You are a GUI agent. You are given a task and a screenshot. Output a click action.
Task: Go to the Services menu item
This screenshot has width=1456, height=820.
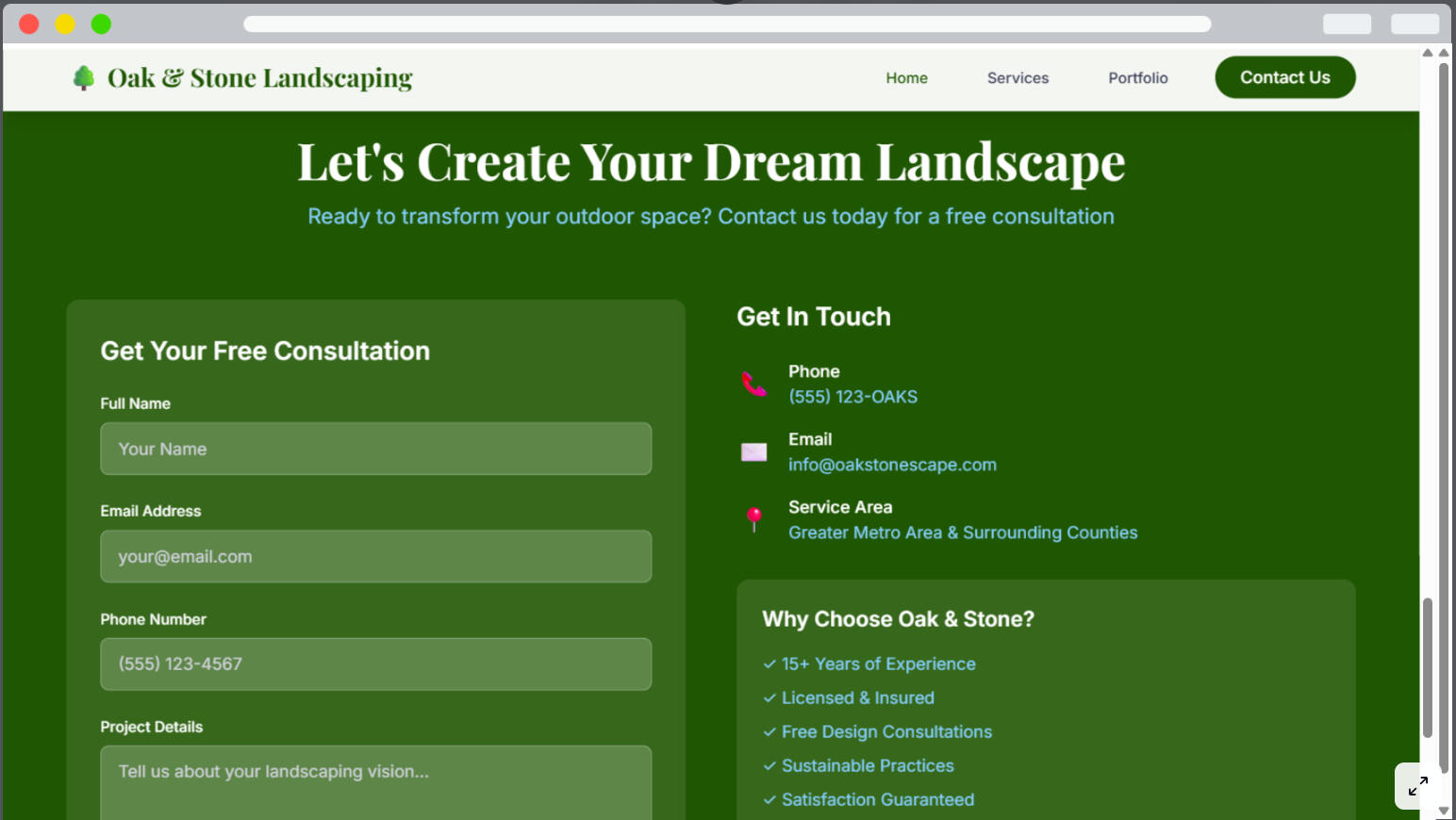point(1018,78)
